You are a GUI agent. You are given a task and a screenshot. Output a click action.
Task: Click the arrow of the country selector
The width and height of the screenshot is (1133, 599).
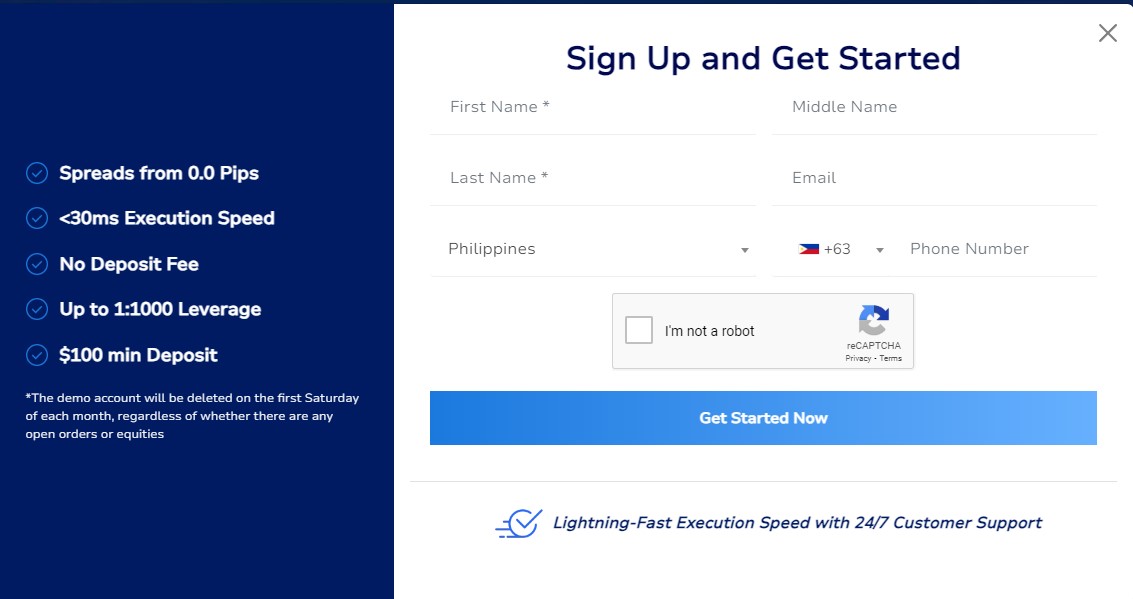(744, 251)
